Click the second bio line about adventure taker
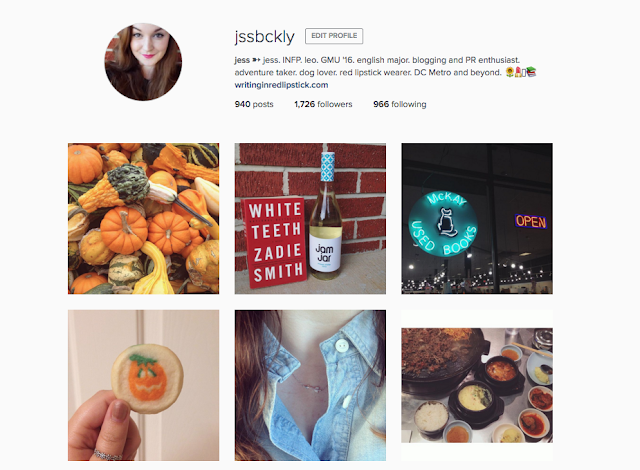Screen dimensions: 640x470 (368, 72)
